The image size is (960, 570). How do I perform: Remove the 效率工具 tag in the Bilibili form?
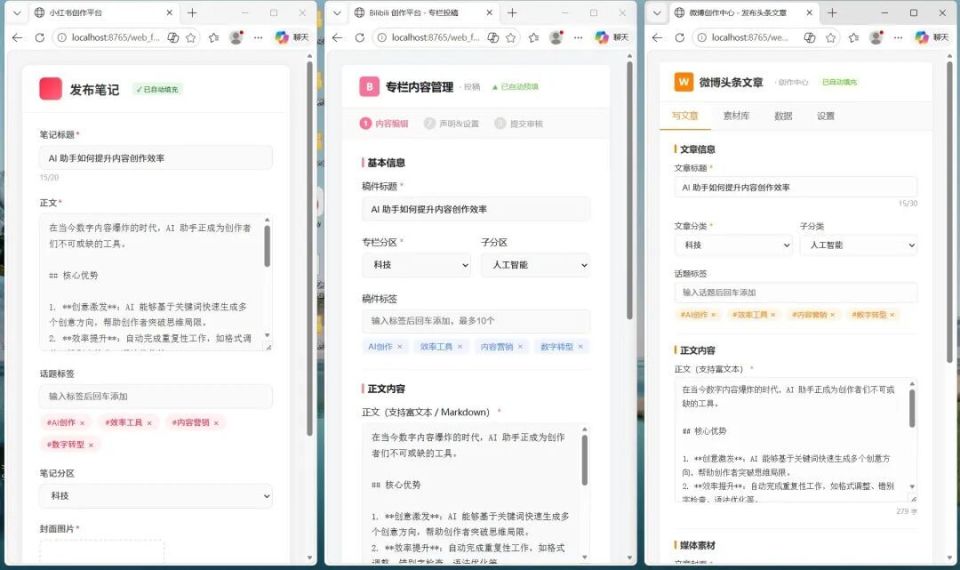pyautogui.click(x=460, y=347)
